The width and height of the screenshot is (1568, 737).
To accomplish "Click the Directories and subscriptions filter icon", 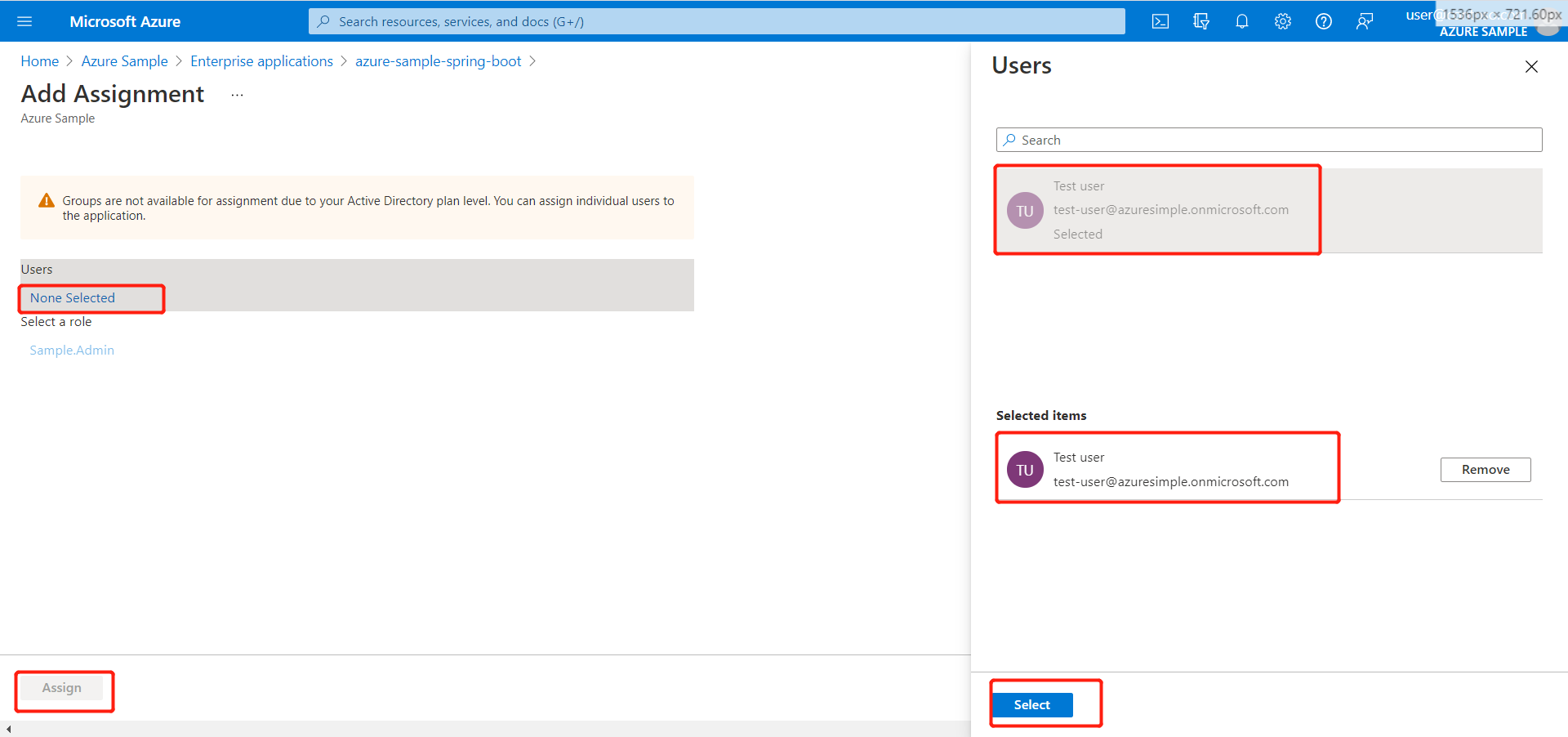I will pyautogui.click(x=1200, y=21).
